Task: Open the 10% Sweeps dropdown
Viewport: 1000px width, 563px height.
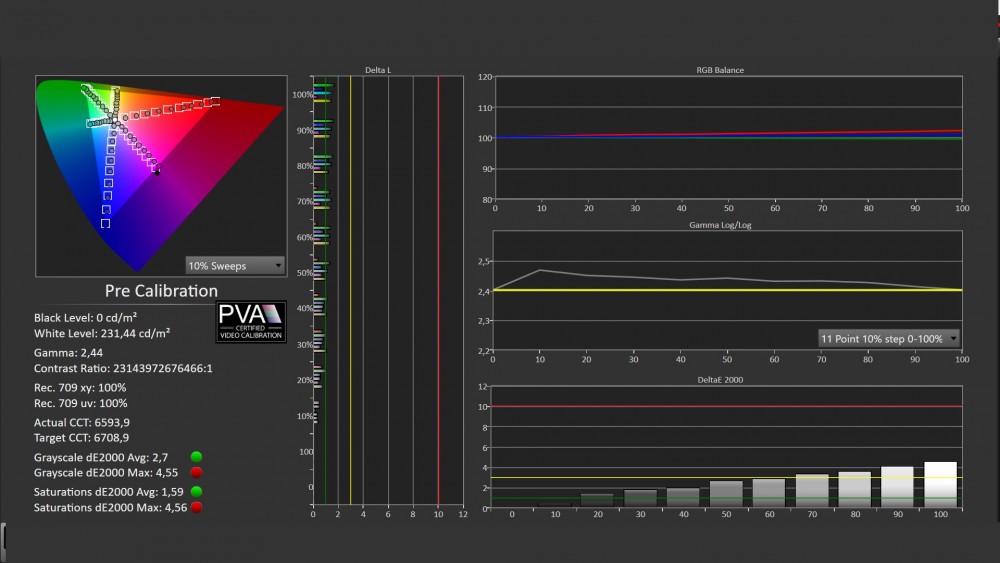Action: (235, 266)
